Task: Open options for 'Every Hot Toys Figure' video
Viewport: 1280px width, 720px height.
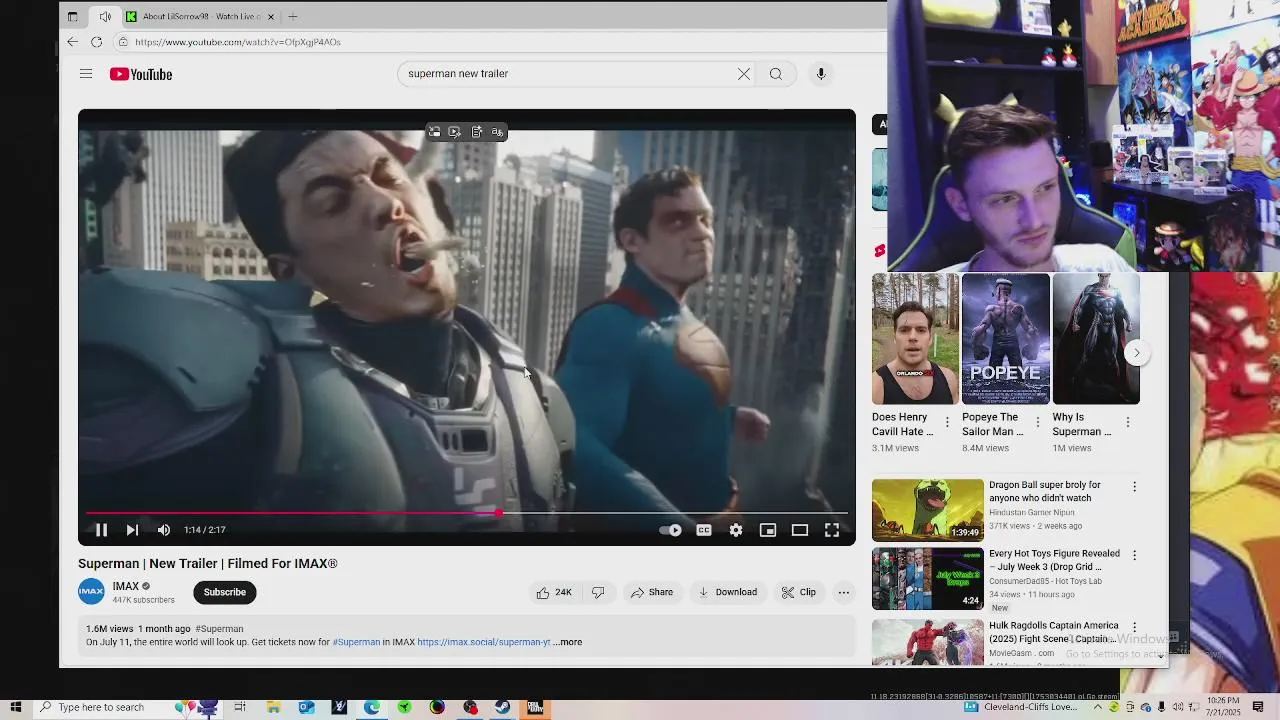Action: tap(1134, 555)
